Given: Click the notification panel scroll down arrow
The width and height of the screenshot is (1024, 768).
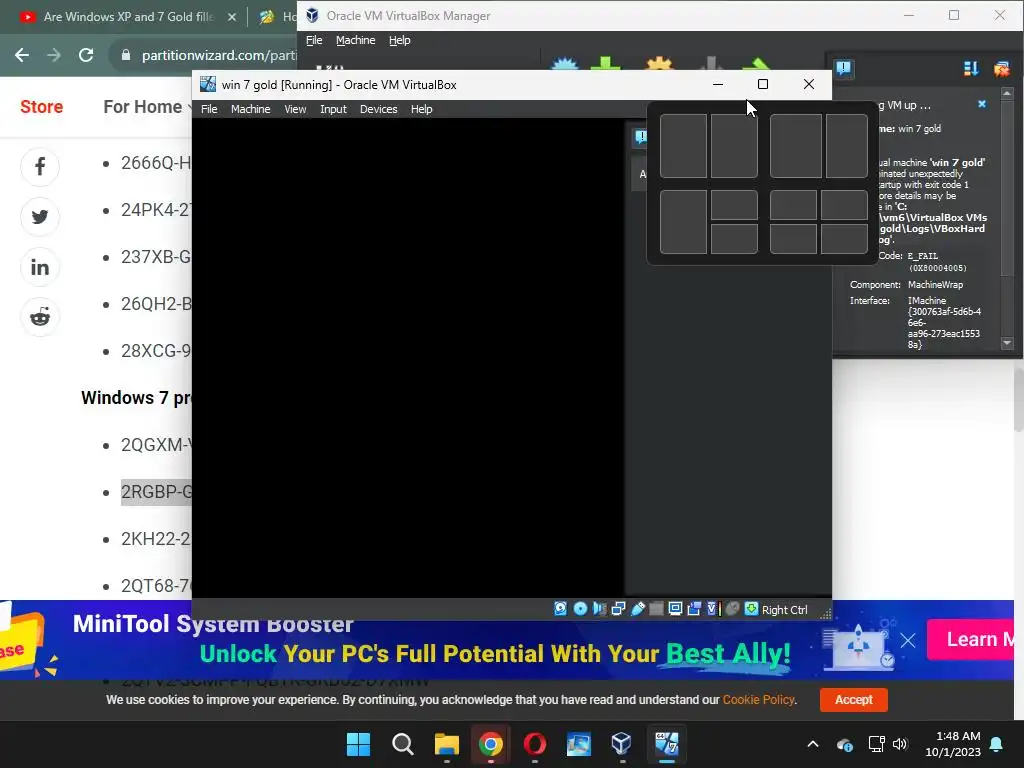Looking at the screenshot, I should coord(1007,343).
